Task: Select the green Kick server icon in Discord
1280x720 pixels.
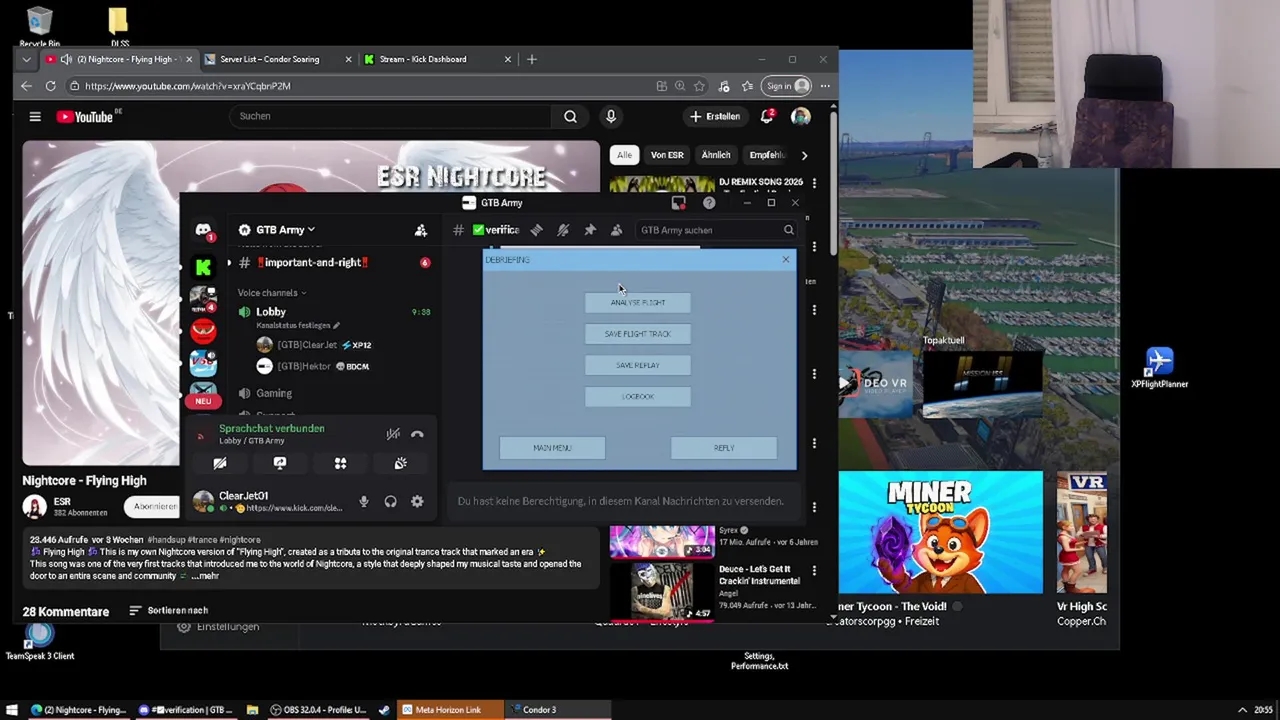Action: click(203, 267)
